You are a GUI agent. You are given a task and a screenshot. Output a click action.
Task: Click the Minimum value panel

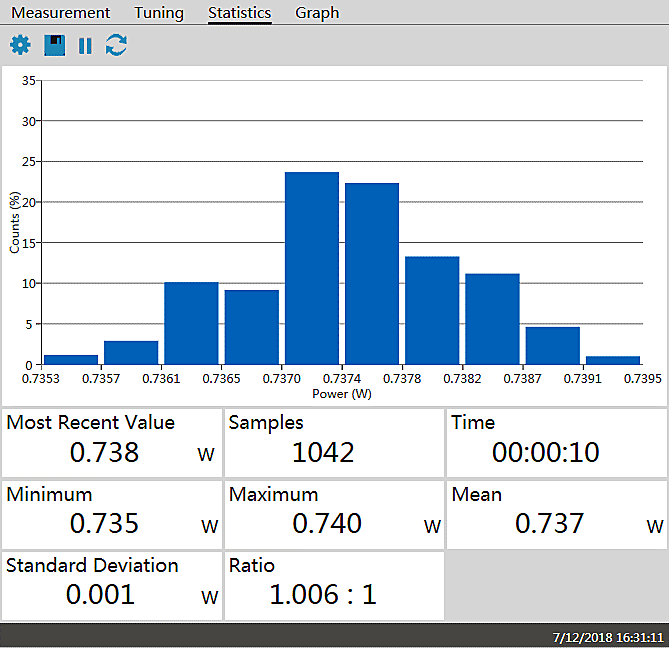click(111, 514)
